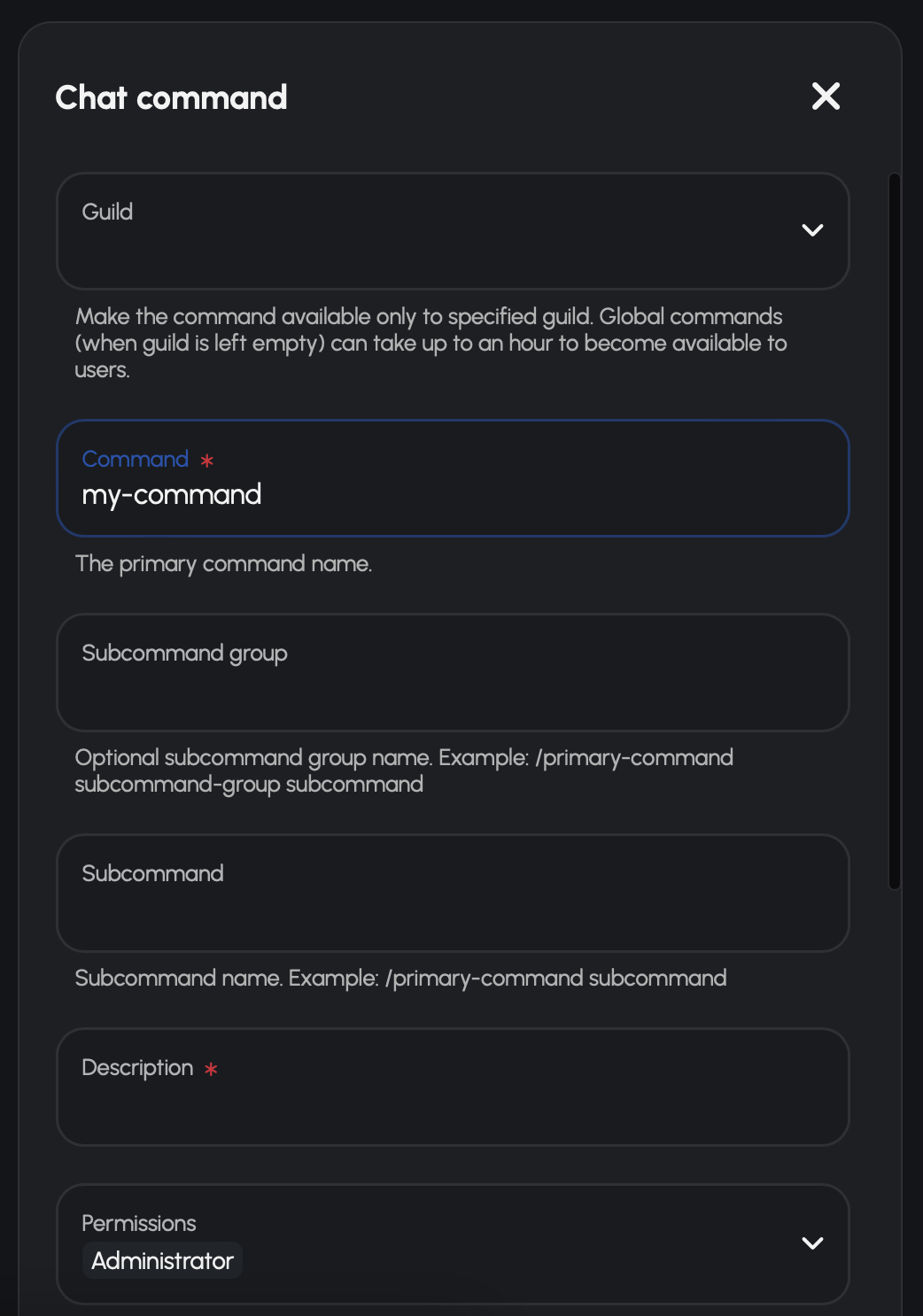Click the dialog's vertical scrollbar
This screenshot has width=923, height=1316.
895,531
